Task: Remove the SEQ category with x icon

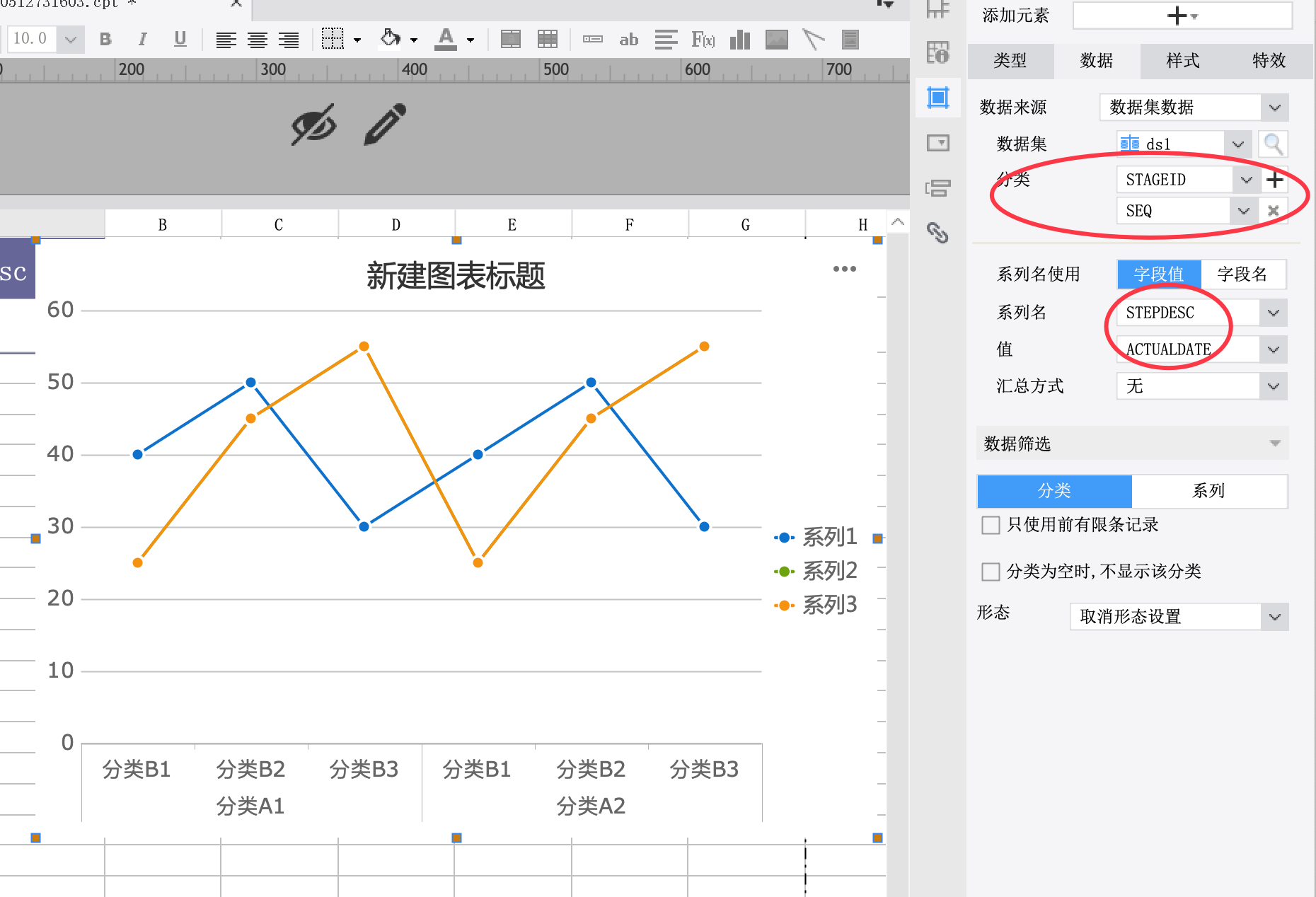Action: [x=1274, y=211]
